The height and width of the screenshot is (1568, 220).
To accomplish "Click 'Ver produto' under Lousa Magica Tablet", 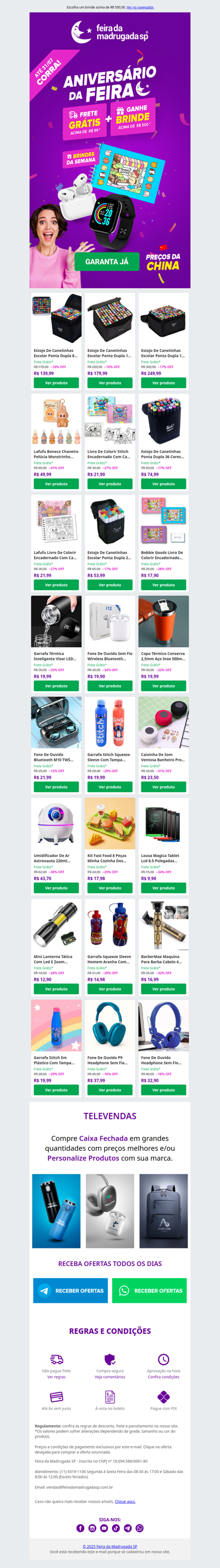I will point(163,888).
